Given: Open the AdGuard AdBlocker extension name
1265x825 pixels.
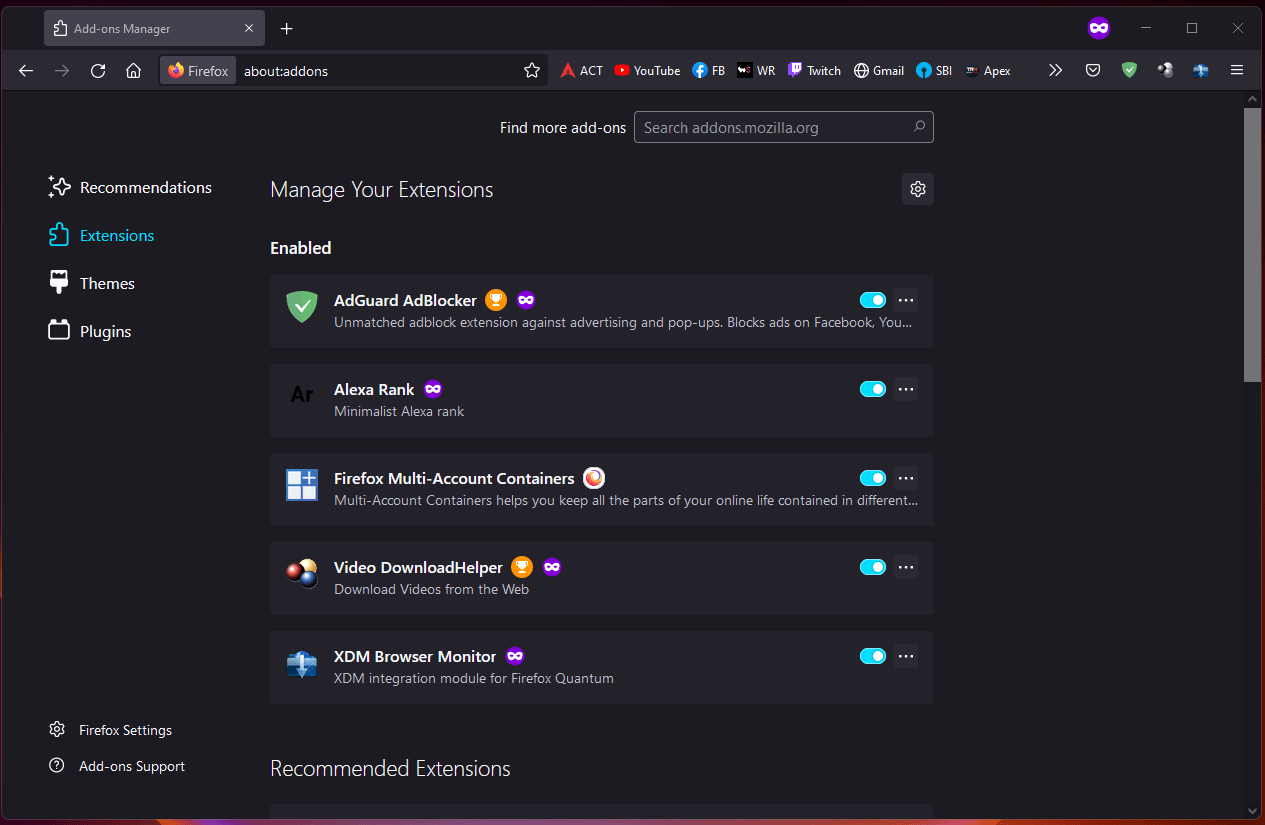Looking at the screenshot, I should click(x=405, y=300).
